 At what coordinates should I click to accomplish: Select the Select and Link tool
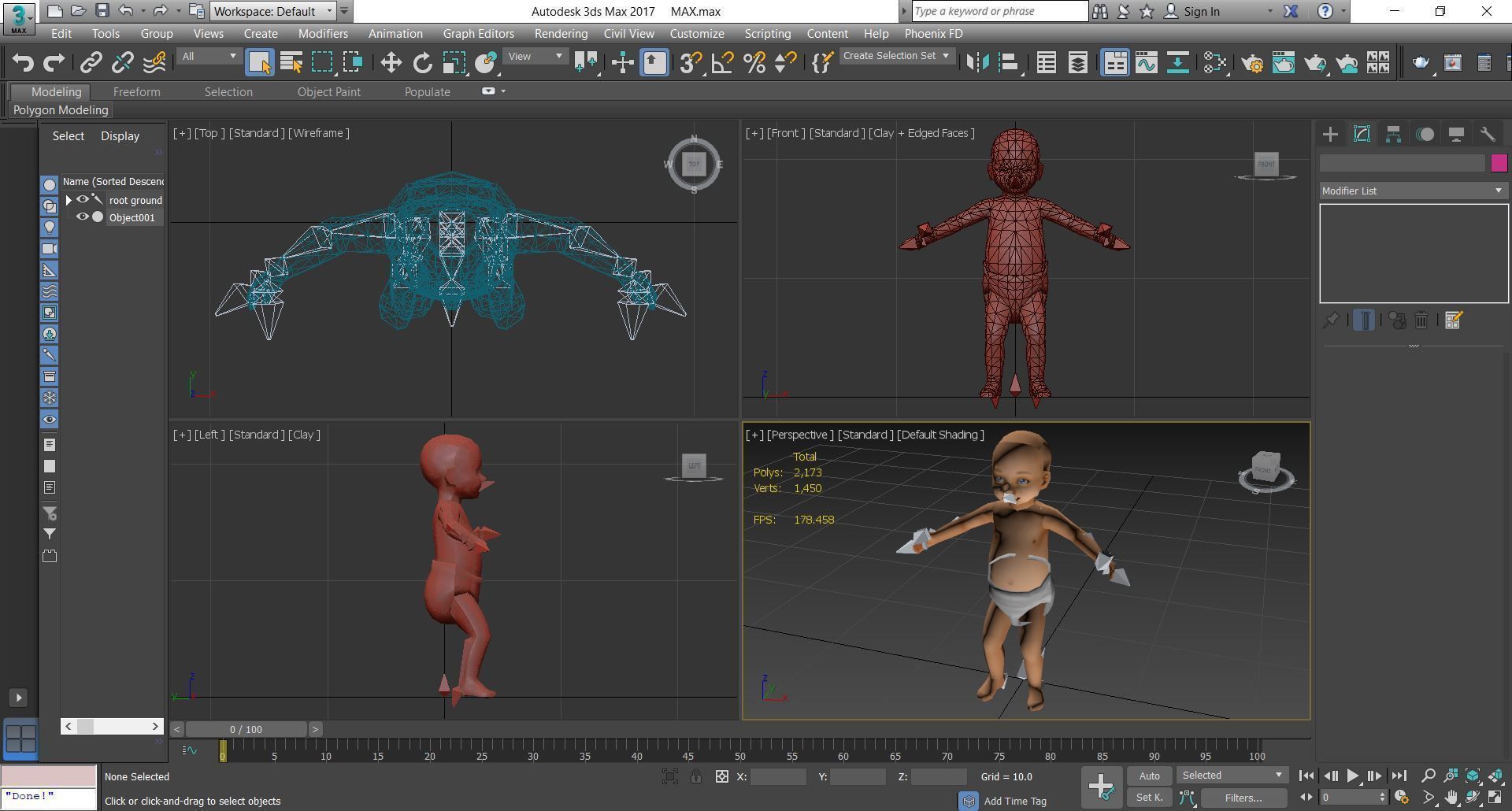pyautogui.click(x=91, y=62)
